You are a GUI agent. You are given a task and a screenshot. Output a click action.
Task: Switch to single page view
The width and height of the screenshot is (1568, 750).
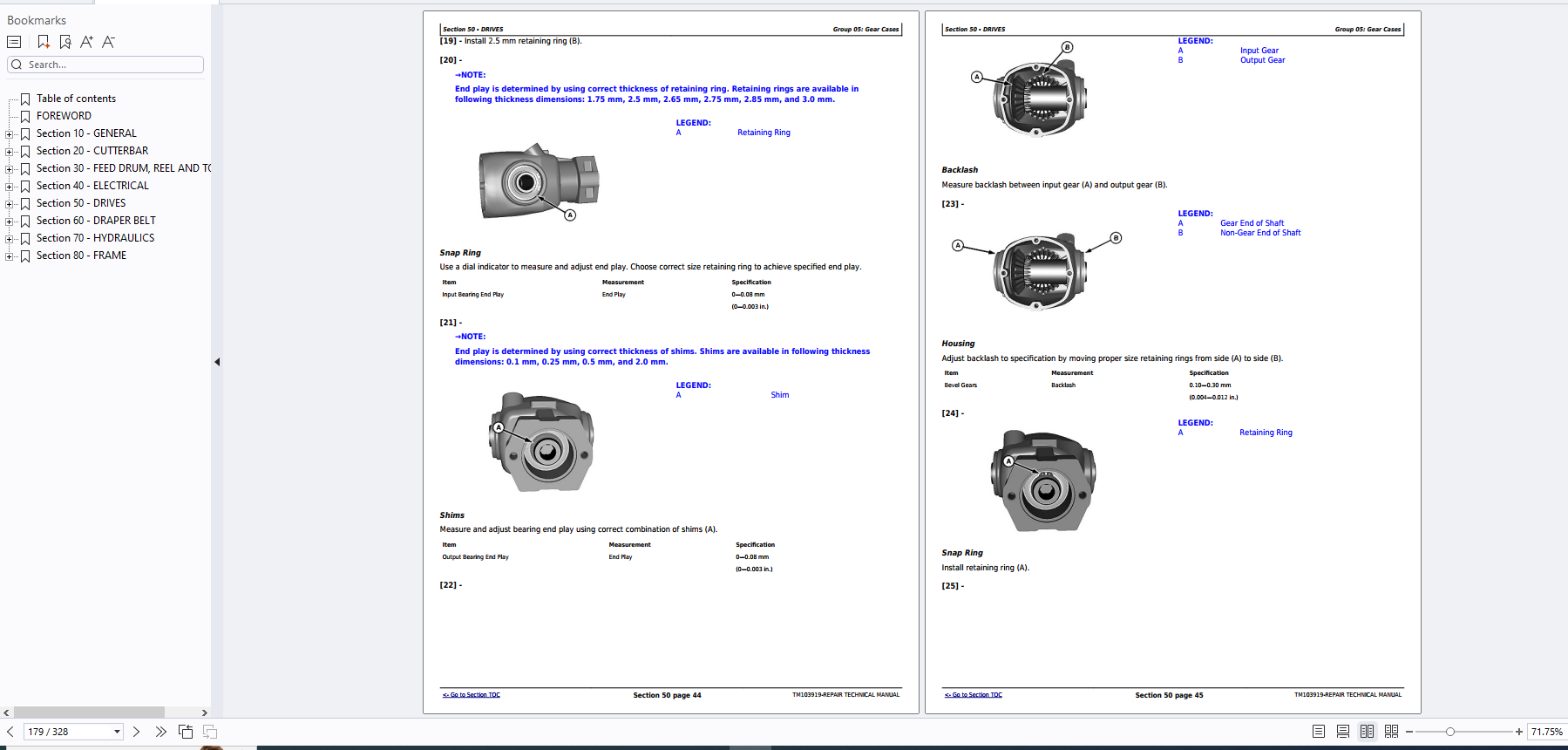tap(1318, 732)
